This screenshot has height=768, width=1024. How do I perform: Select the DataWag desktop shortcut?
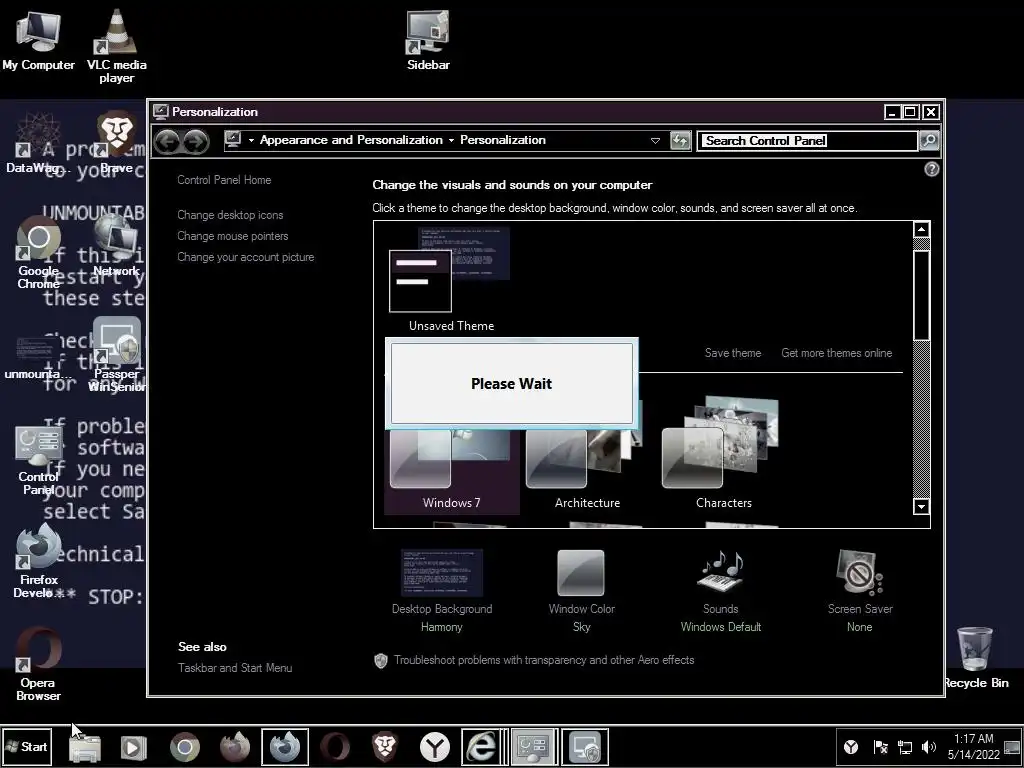pos(38,142)
